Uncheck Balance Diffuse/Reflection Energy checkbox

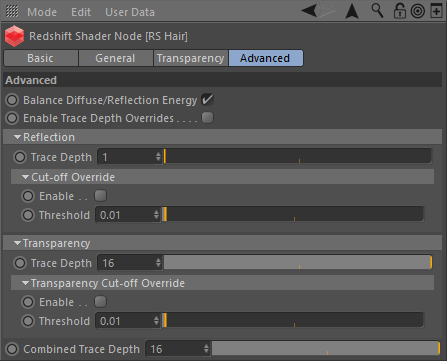[x=207, y=100]
